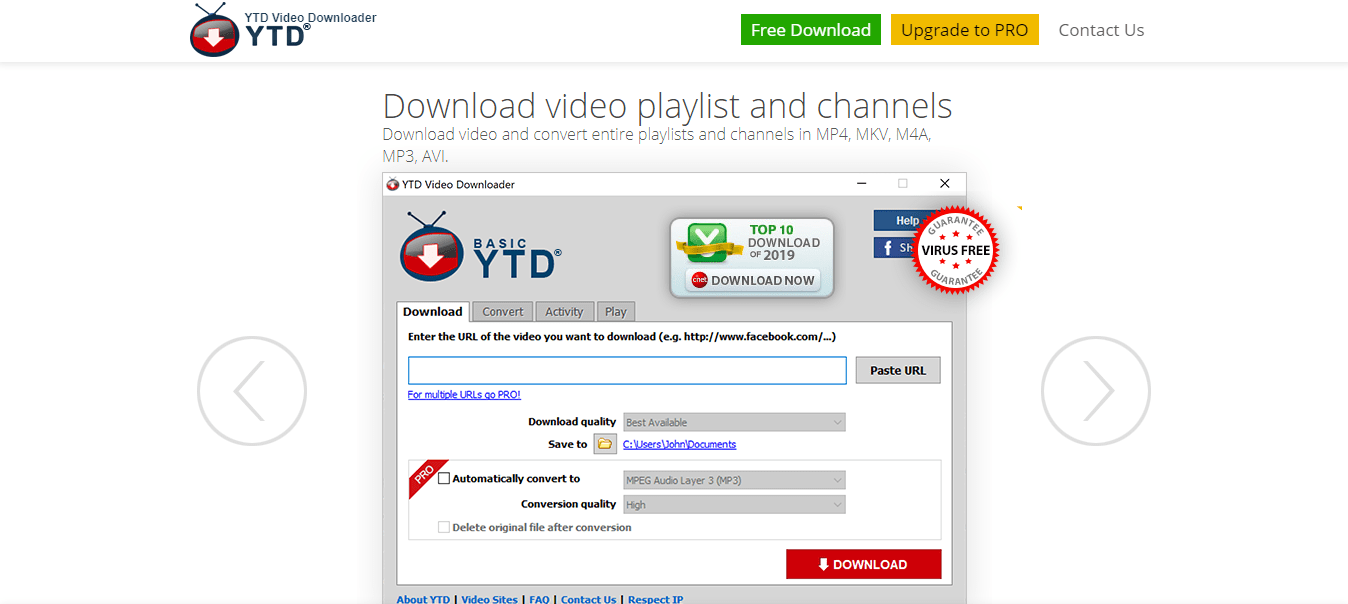Click the Basic YTD logo inside the app window

480,247
